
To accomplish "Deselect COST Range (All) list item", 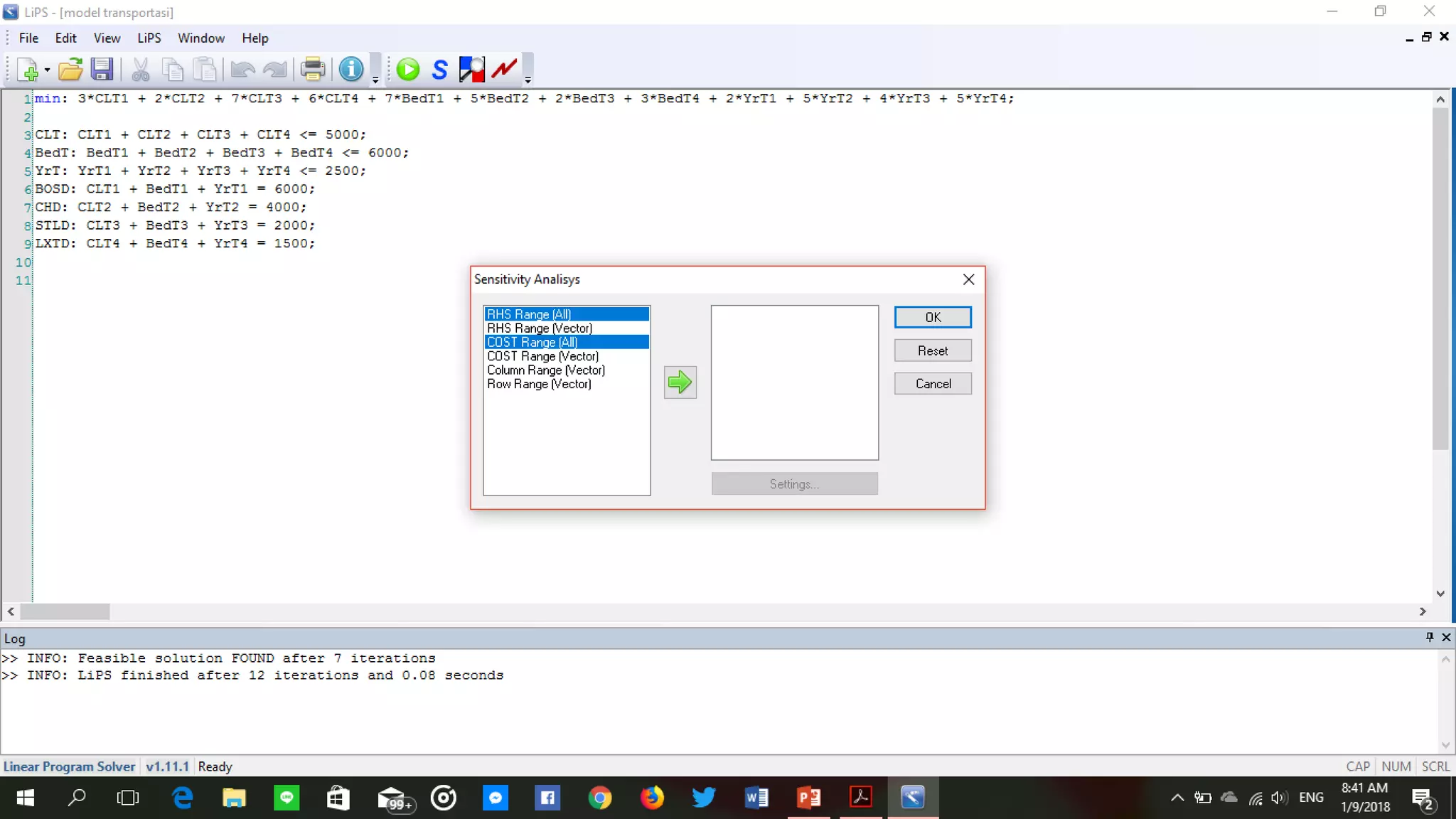I will (x=532, y=342).
